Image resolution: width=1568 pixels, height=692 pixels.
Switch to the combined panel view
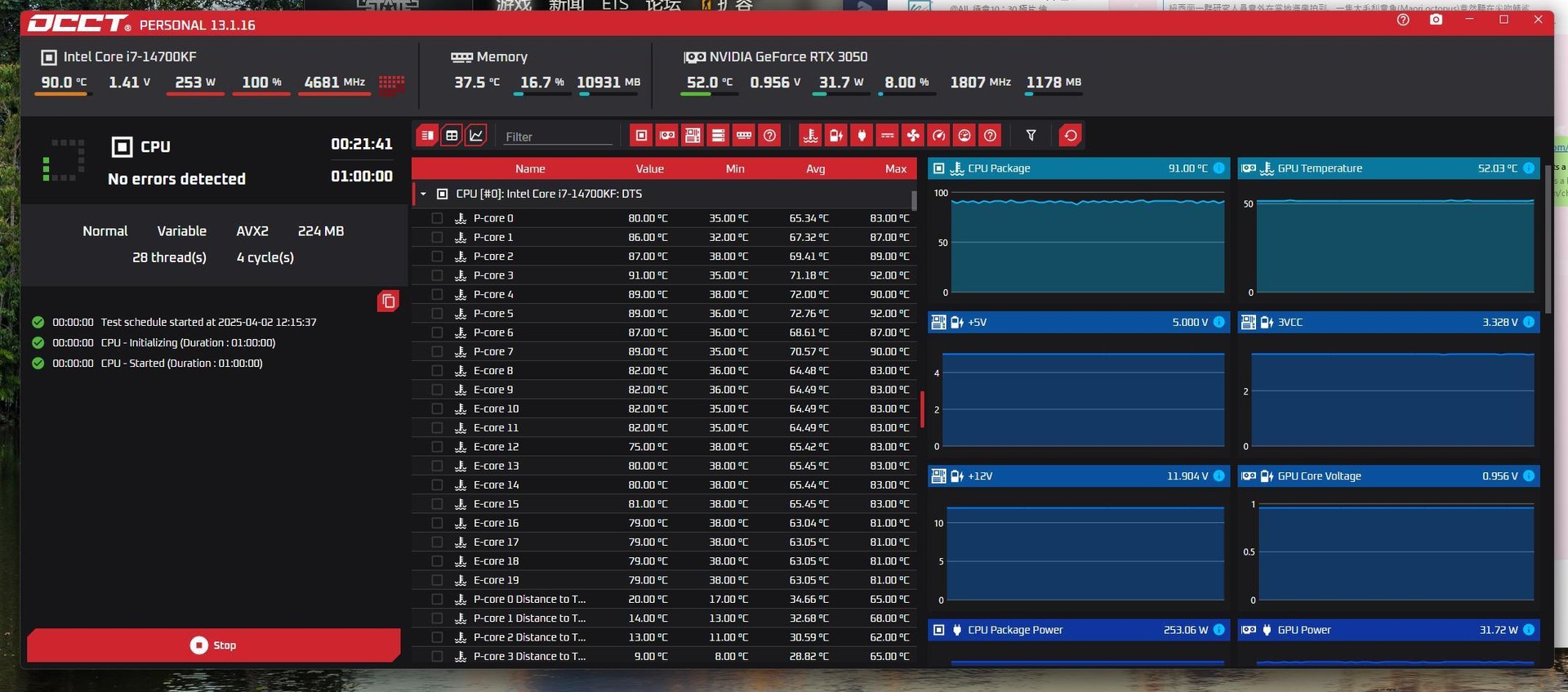click(427, 136)
